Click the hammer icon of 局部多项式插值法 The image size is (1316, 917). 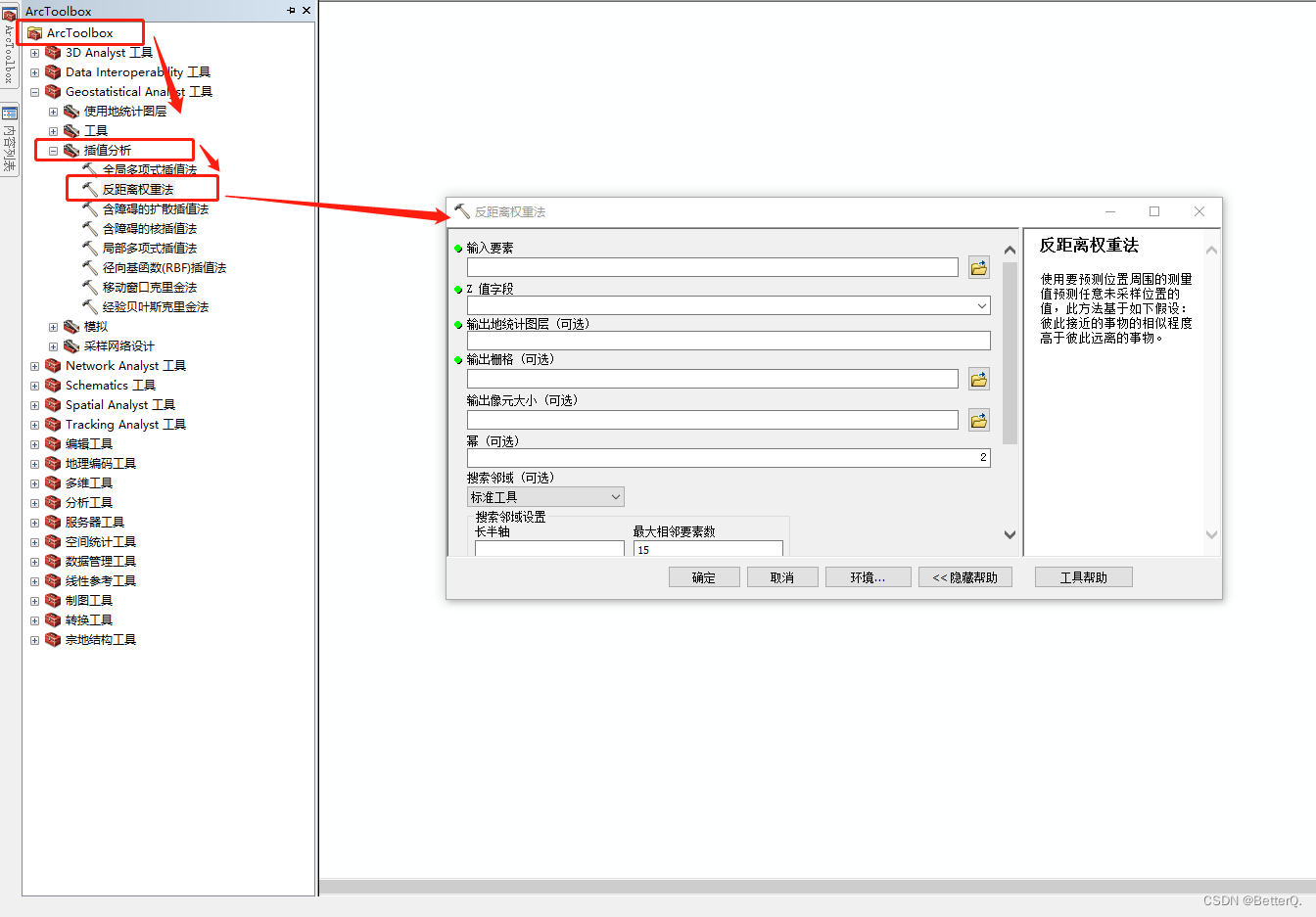click(x=90, y=249)
